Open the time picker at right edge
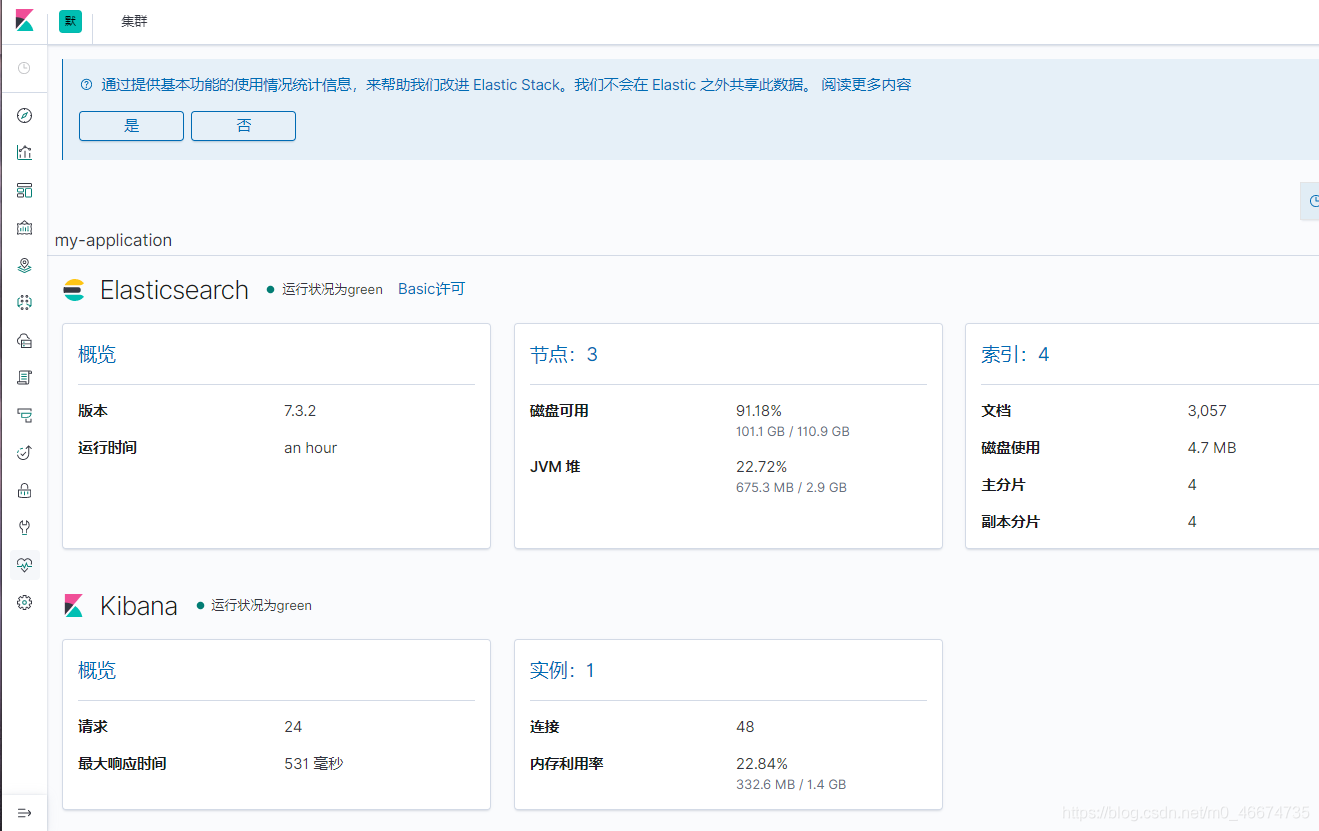Image resolution: width=1319 pixels, height=831 pixels. pos(1310,201)
